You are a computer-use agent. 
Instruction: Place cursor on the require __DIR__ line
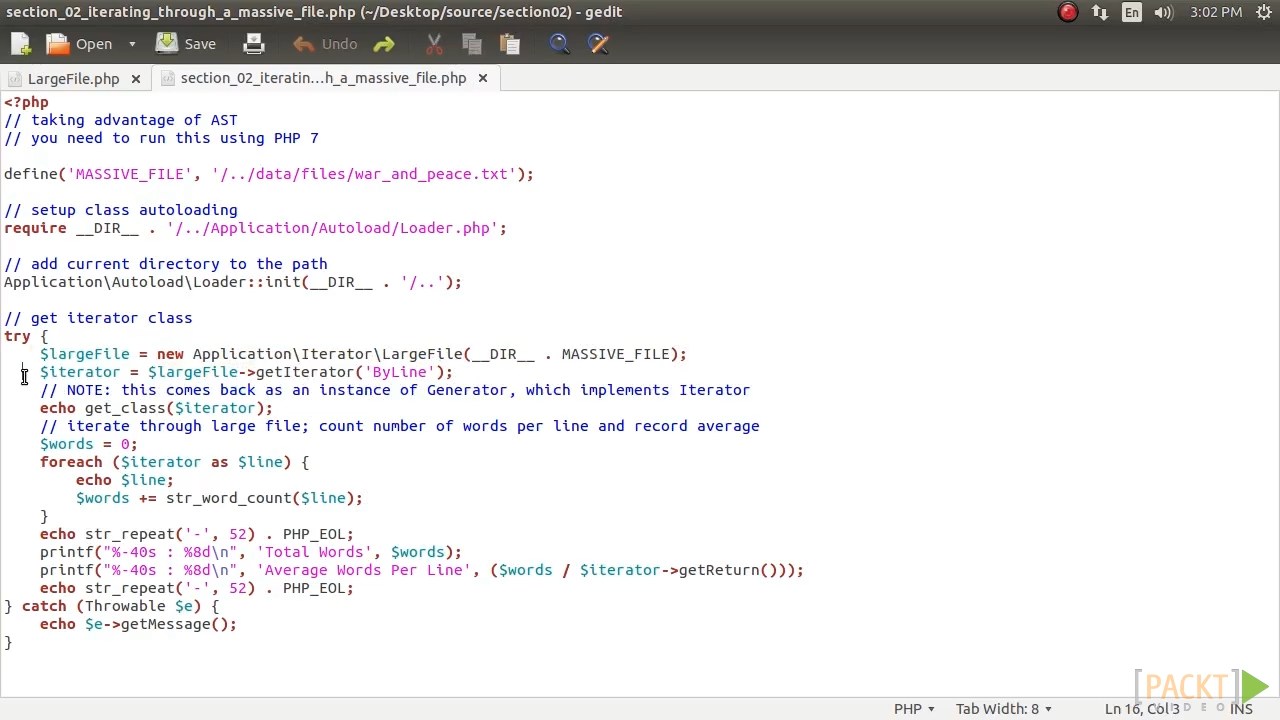click(255, 228)
